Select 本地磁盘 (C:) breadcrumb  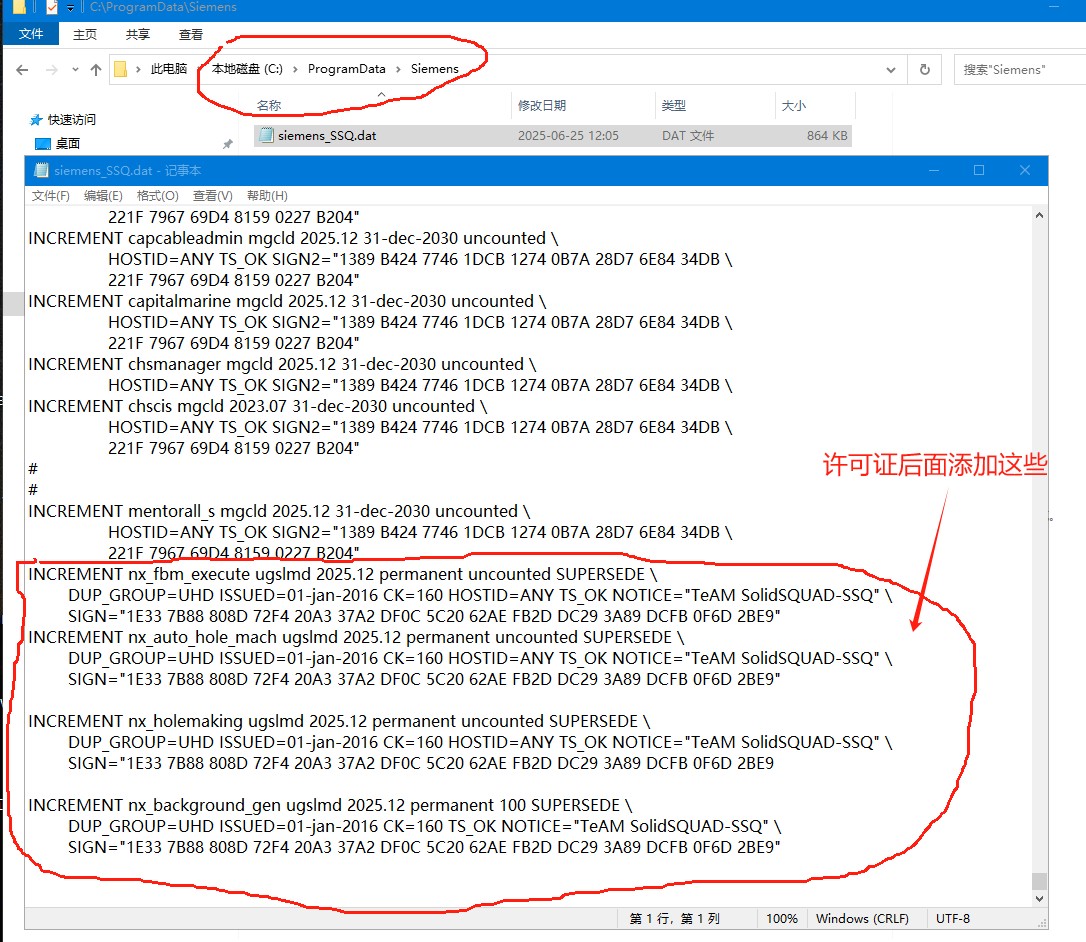coord(247,69)
